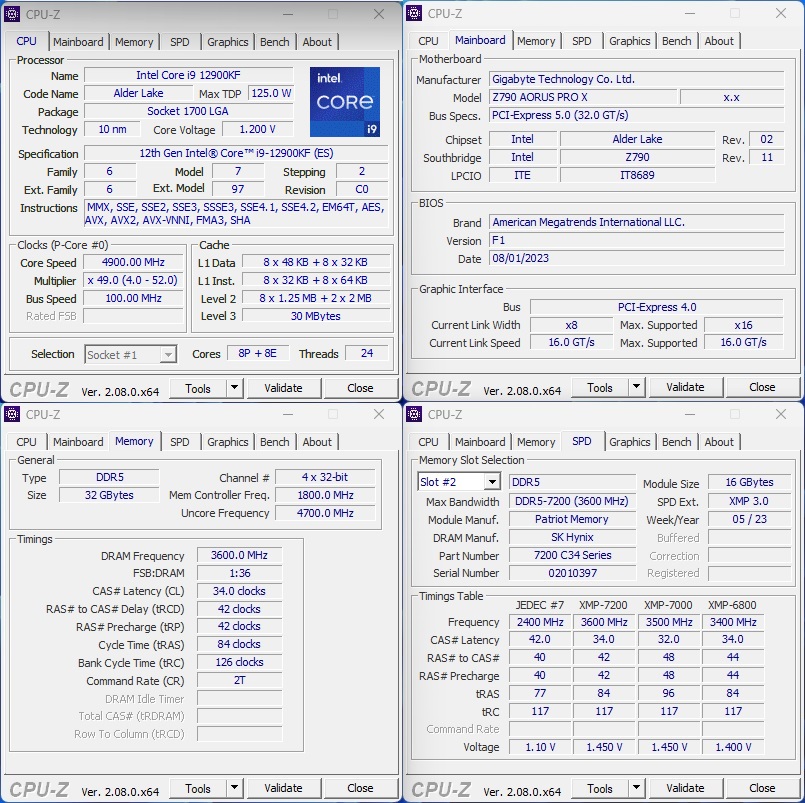Click the FSB:DRAM value '1:36'
The image size is (805, 803).
239,573
